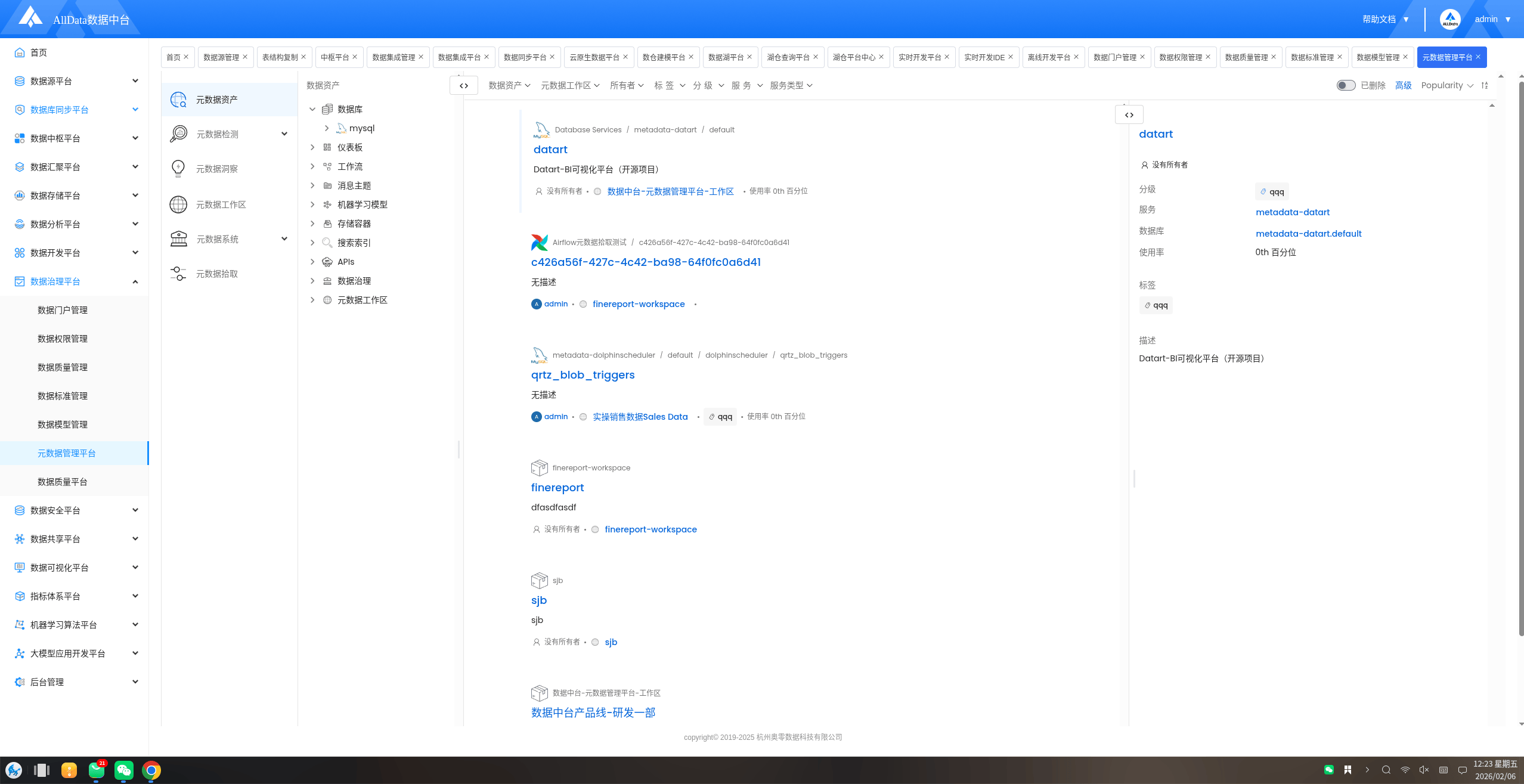Select 数据标准管理 in the sidebar menu
Viewport: 1524px width, 784px height.
click(x=63, y=396)
